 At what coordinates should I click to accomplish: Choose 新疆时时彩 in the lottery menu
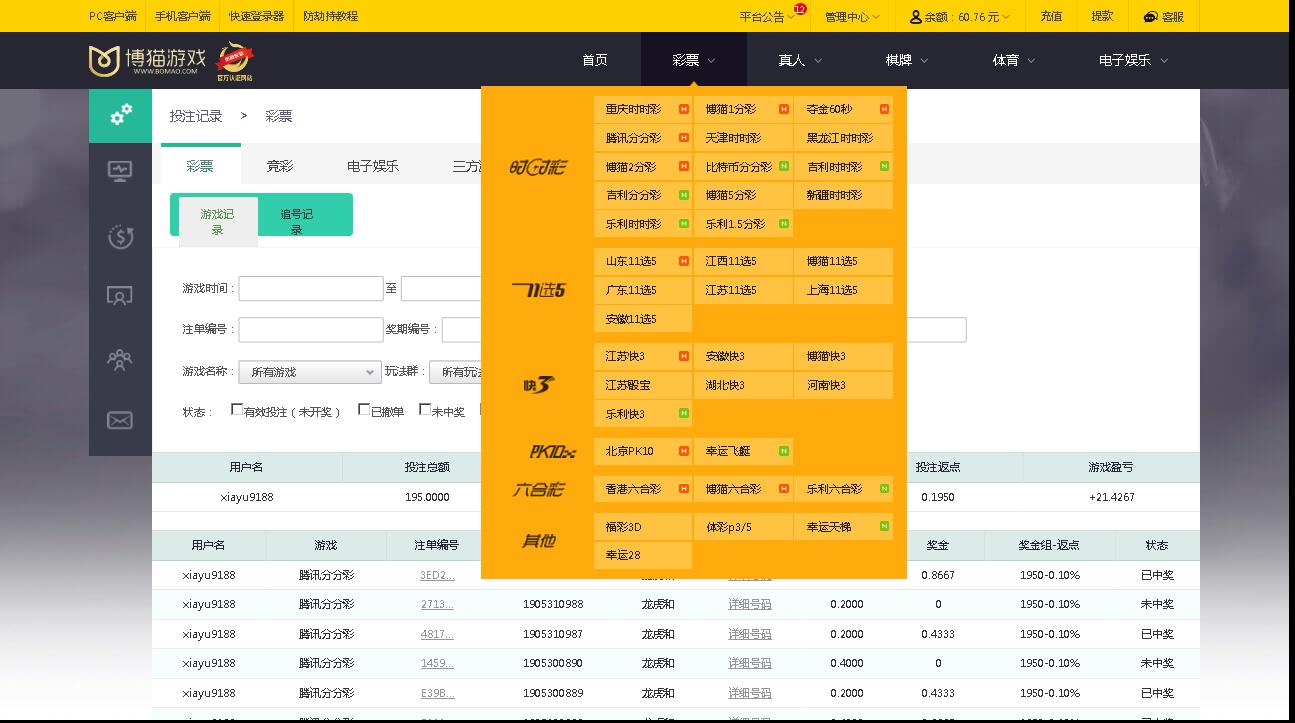click(843, 195)
